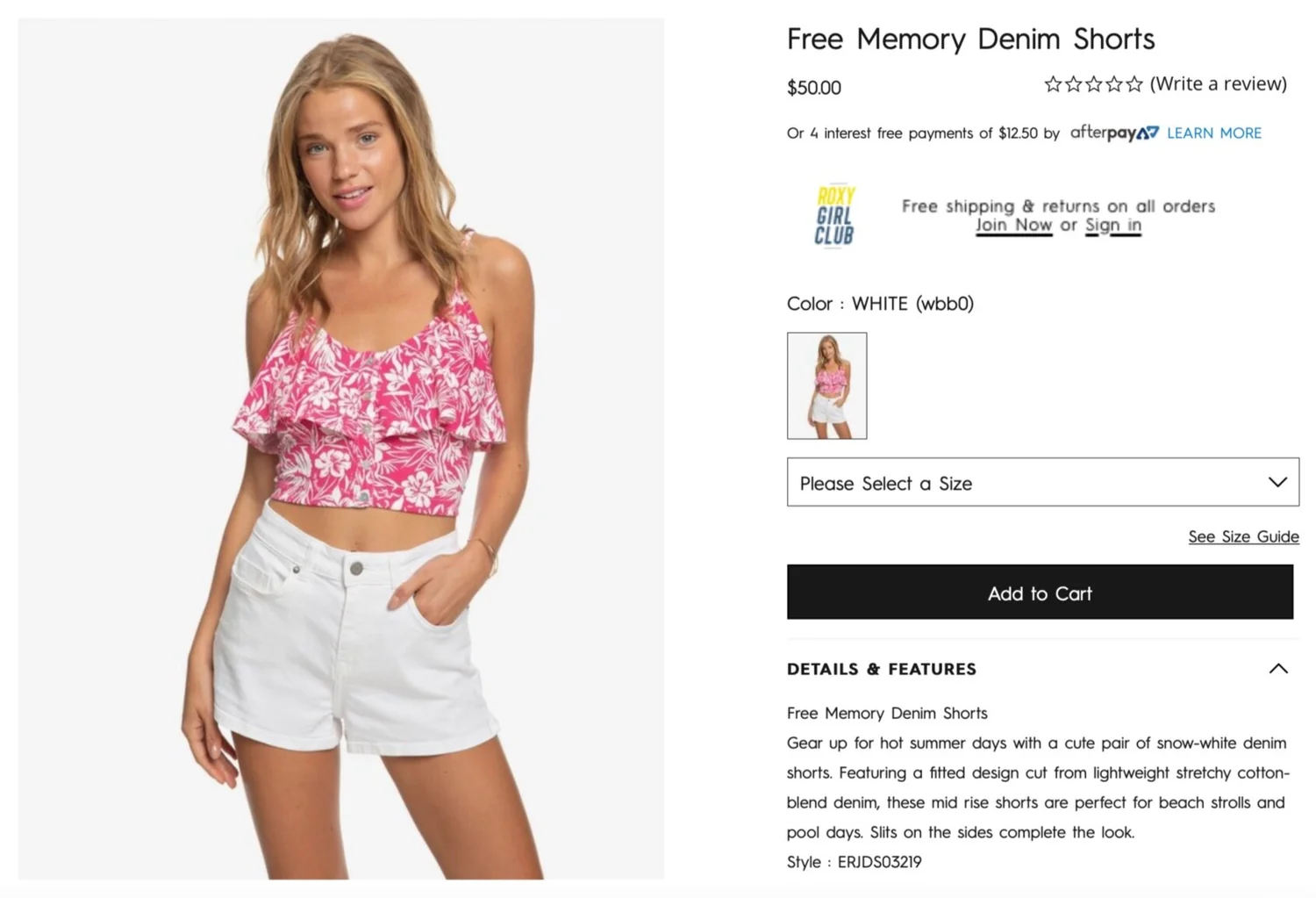Click the Add to Cart button
The height and width of the screenshot is (898, 1316).
pyautogui.click(x=1040, y=593)
